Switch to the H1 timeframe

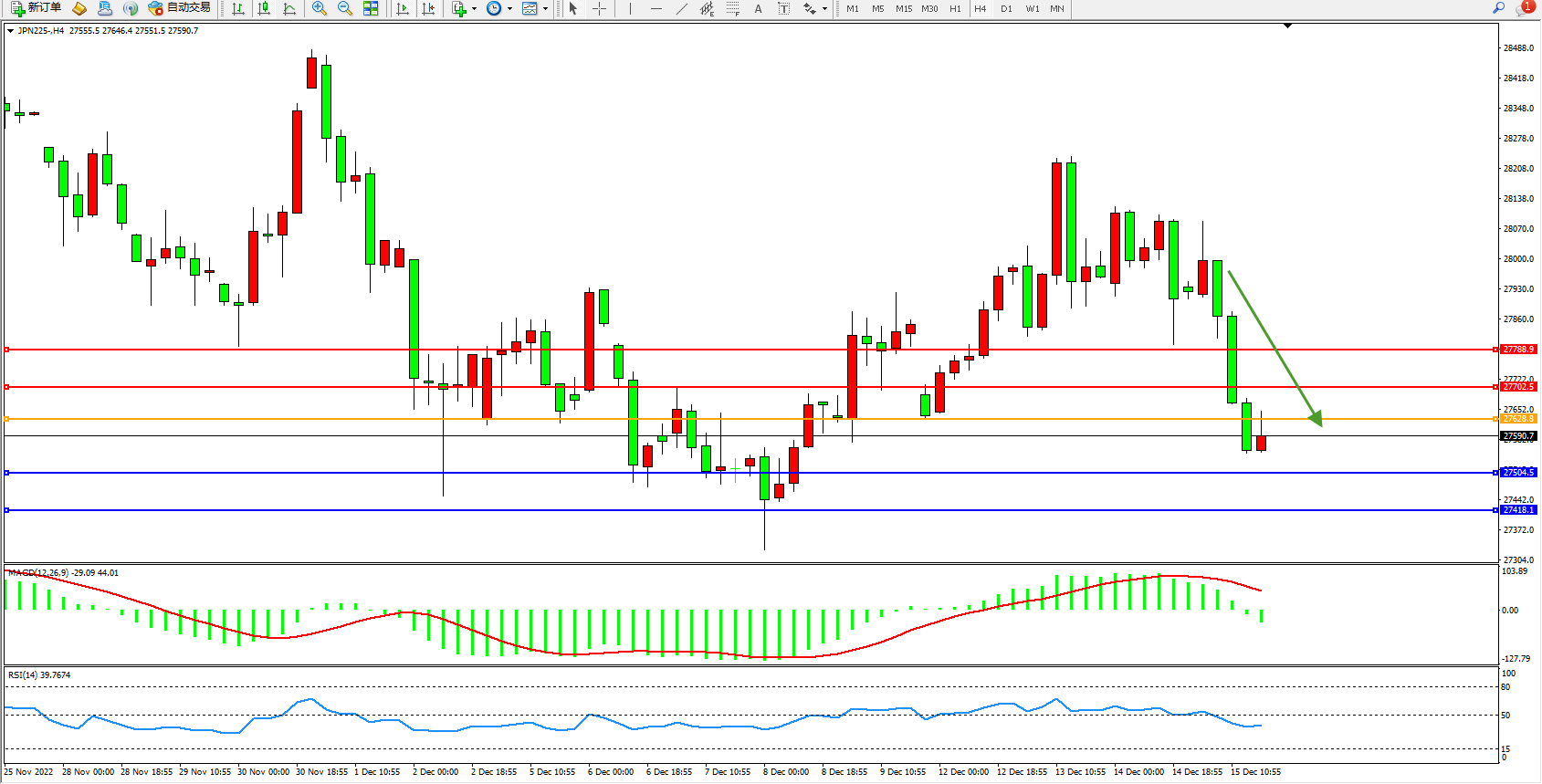(x=955, y=8)
